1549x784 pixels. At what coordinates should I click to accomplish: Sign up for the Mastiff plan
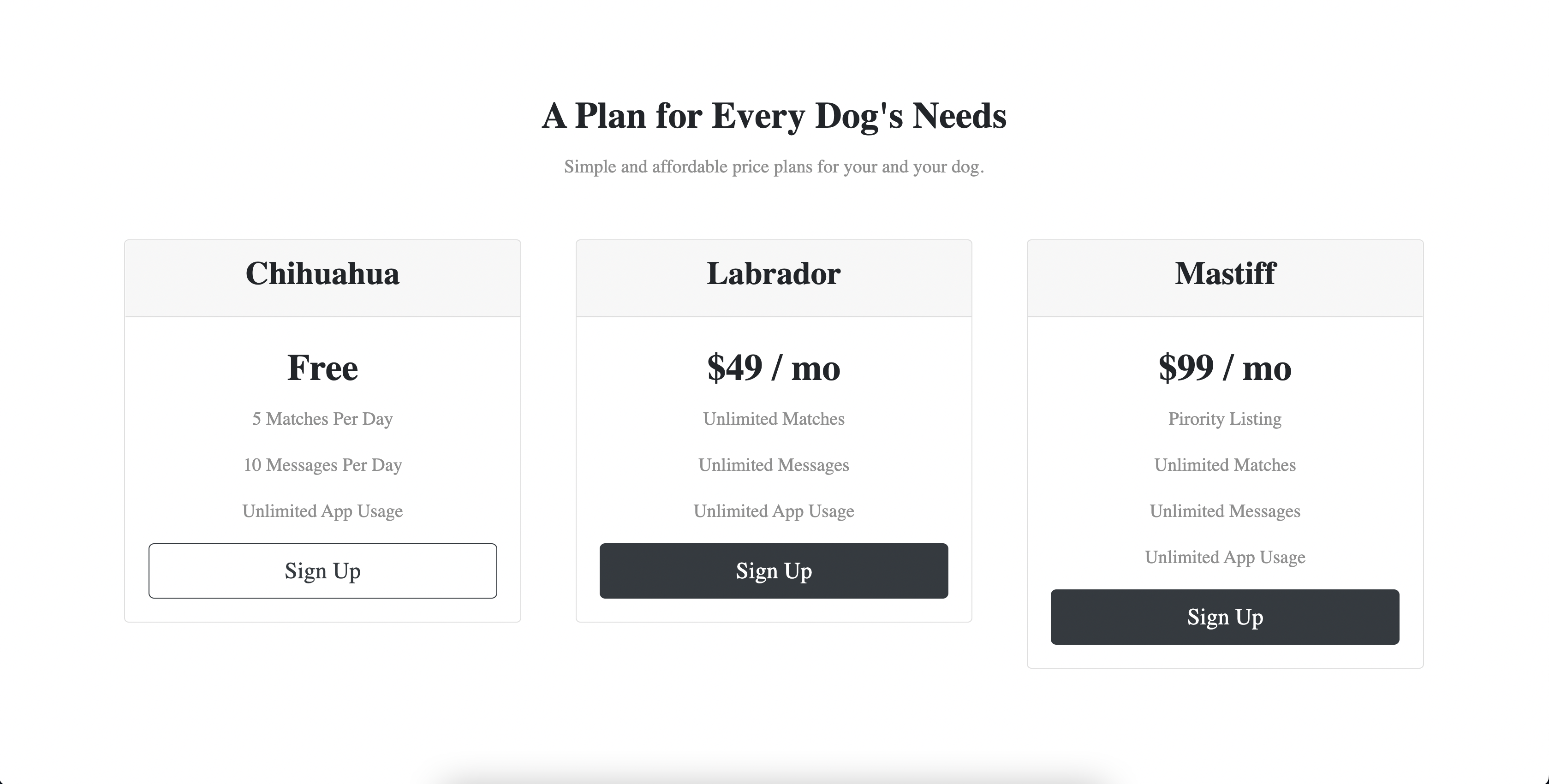pos(1224,617)
